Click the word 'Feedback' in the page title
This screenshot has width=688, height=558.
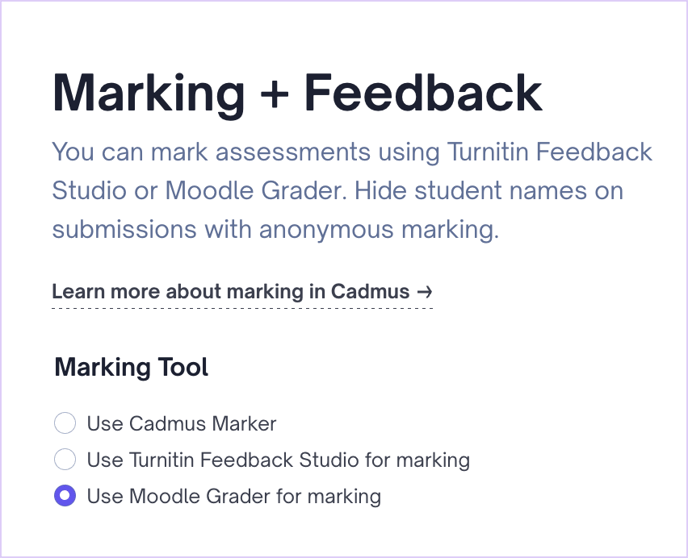(423, 93)
